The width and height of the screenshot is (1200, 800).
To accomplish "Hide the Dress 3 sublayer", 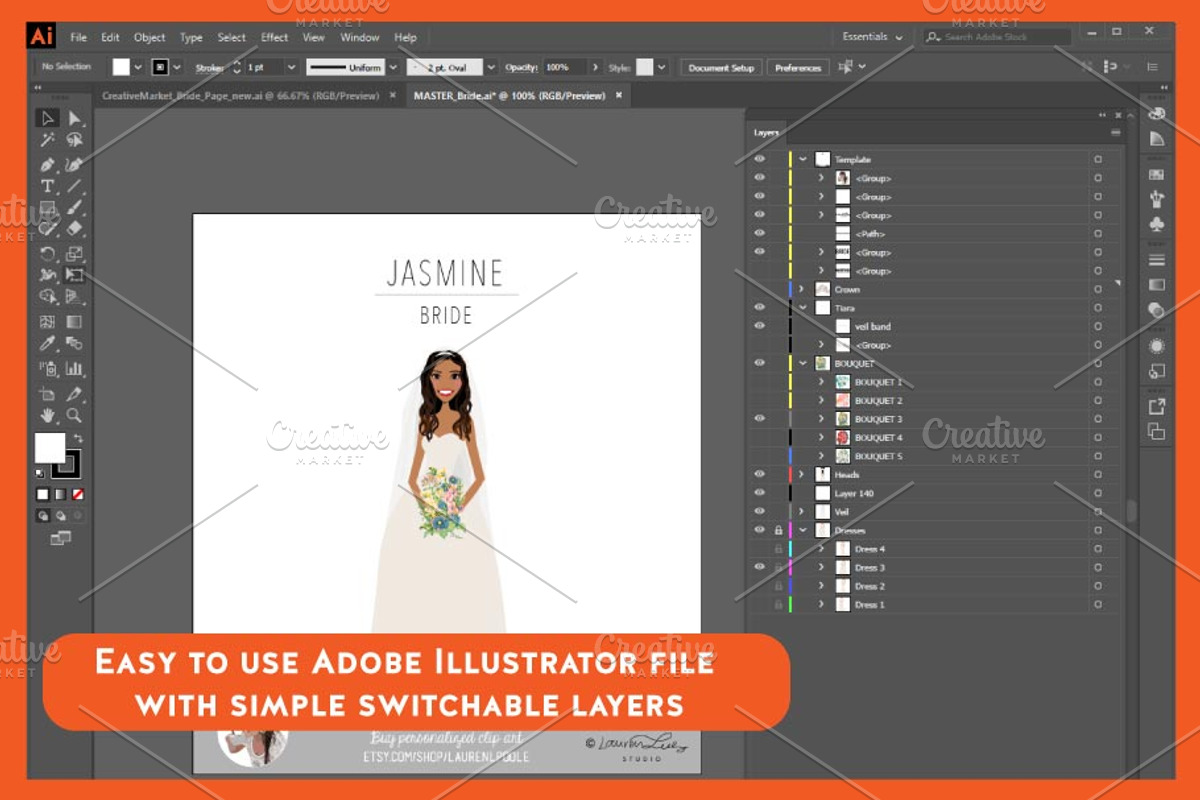I will click(760, 567).
